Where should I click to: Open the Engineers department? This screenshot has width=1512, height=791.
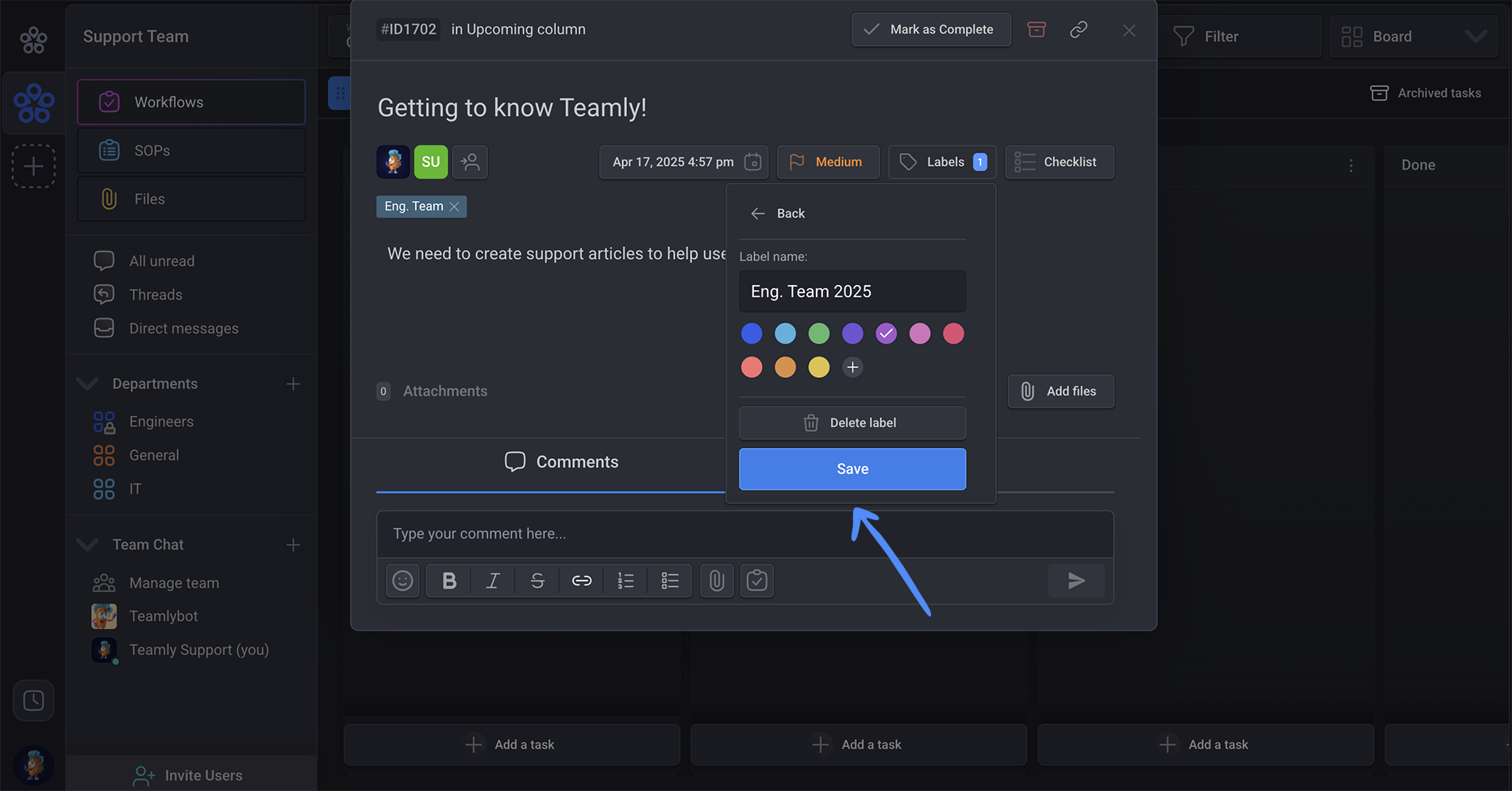[144, 422]
